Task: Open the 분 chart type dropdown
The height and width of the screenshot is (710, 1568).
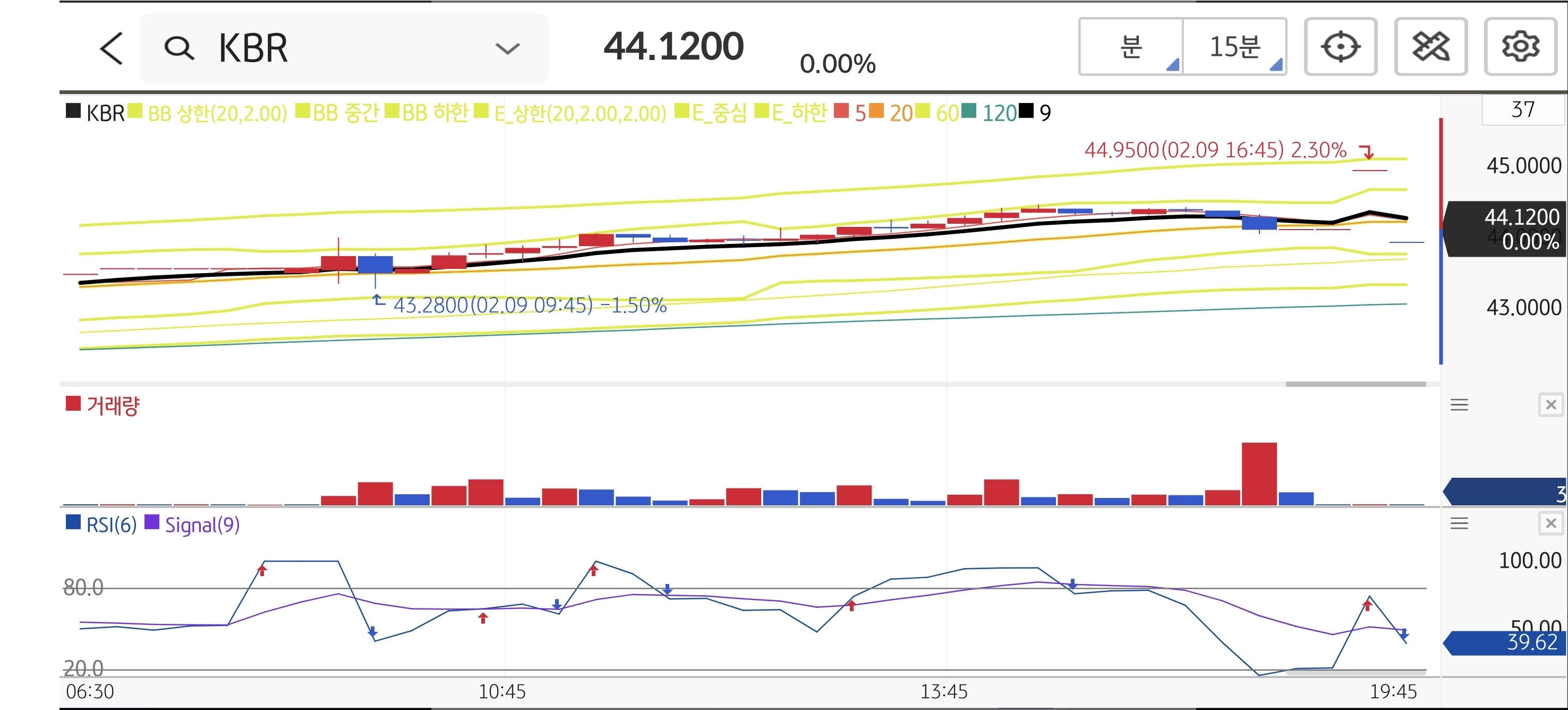Action: coord(1131,47)
